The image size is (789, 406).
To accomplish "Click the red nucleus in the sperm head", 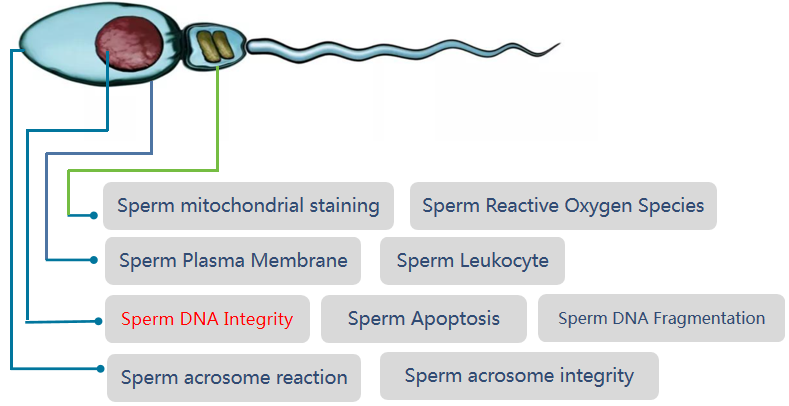I will (130, 43).
